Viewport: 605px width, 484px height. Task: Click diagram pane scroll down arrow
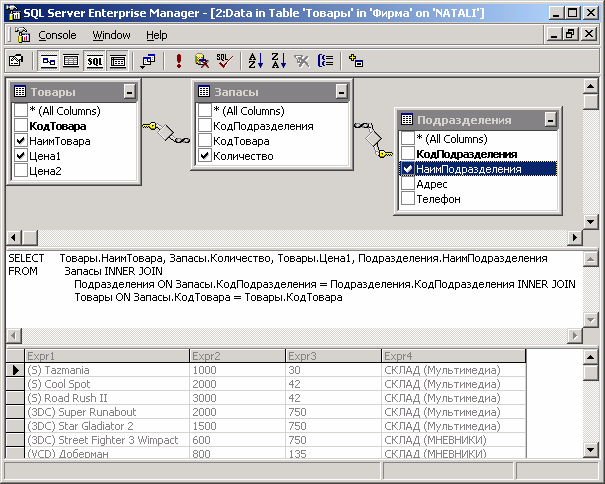click(590, 222)
